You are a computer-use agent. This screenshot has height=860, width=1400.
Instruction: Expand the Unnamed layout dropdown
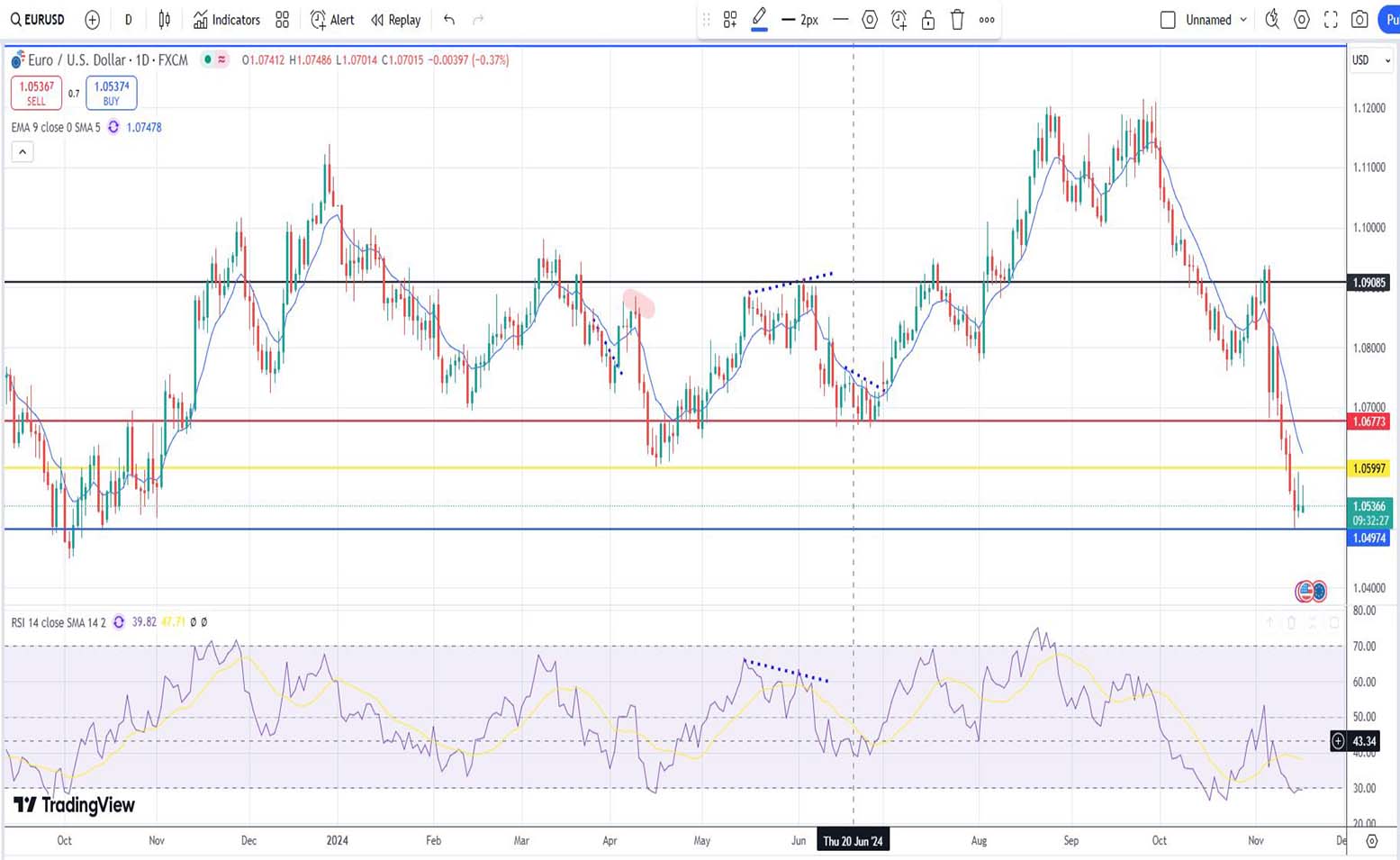[1243, 20]
